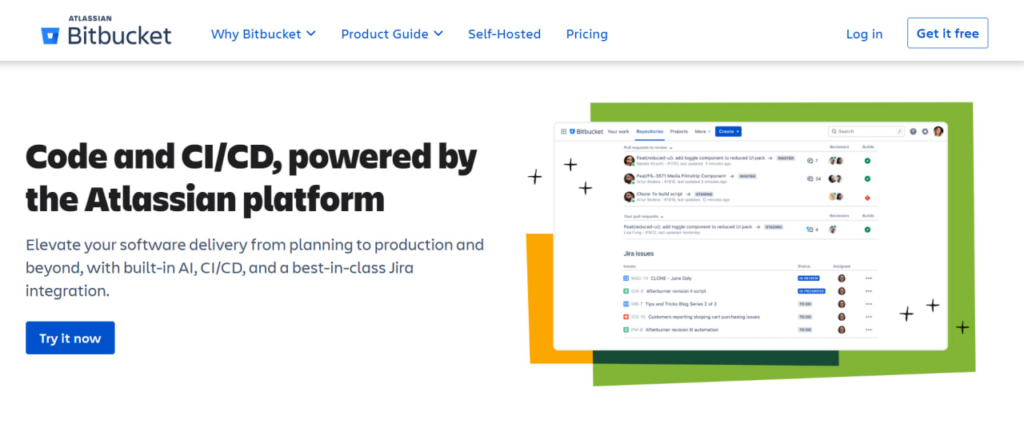1024x436 pixels.
Task: Click the search field in the product screenshot
Action: (x=865, y=131)
